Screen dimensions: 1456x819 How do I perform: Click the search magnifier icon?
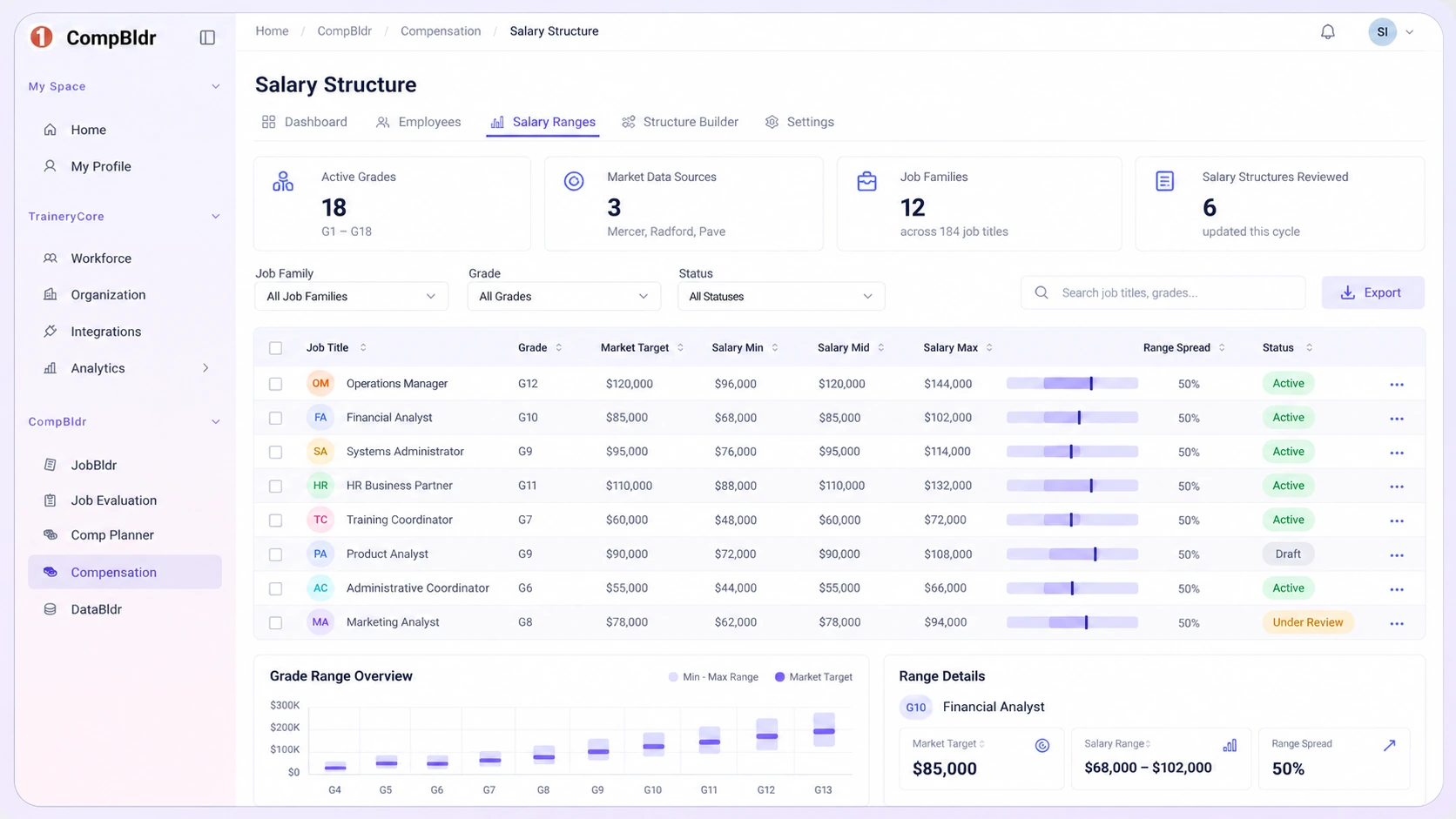point(1041,292)
